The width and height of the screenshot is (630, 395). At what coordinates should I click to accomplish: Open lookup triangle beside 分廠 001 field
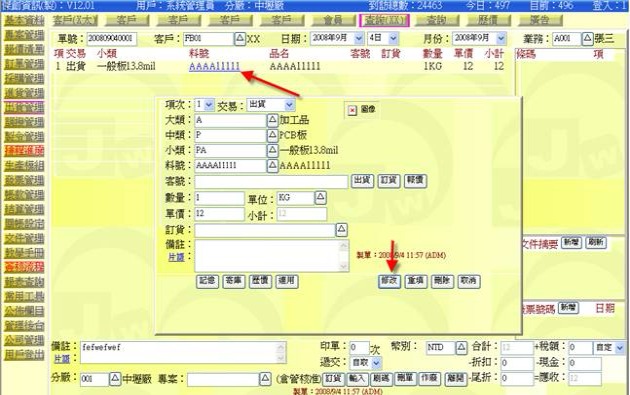click(x=115, y=379)
